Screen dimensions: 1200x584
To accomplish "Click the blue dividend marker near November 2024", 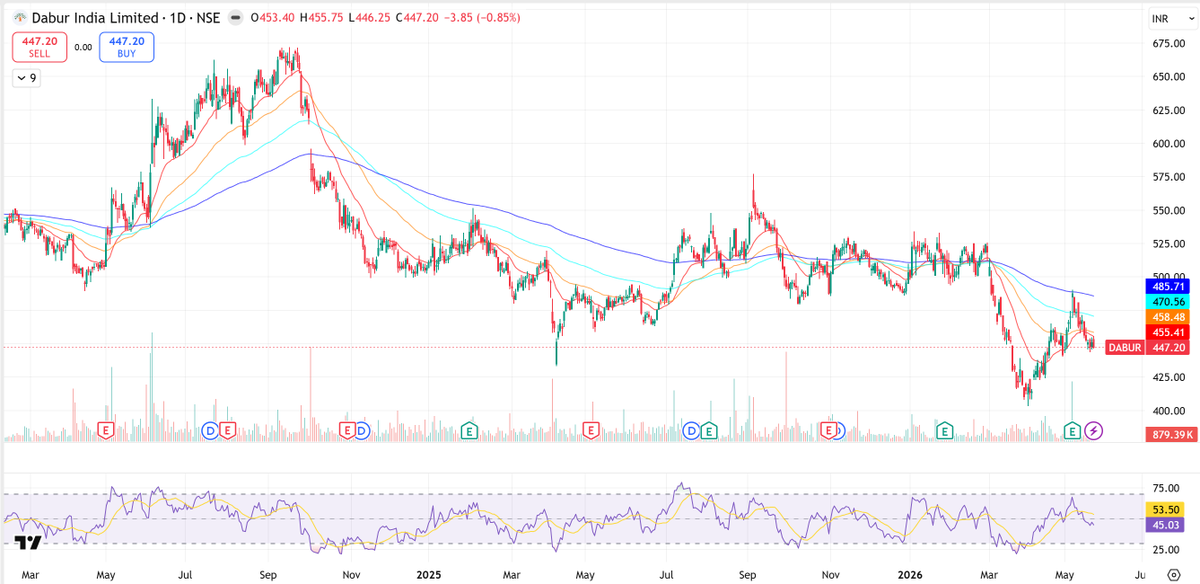I will [x=361, y=431].
